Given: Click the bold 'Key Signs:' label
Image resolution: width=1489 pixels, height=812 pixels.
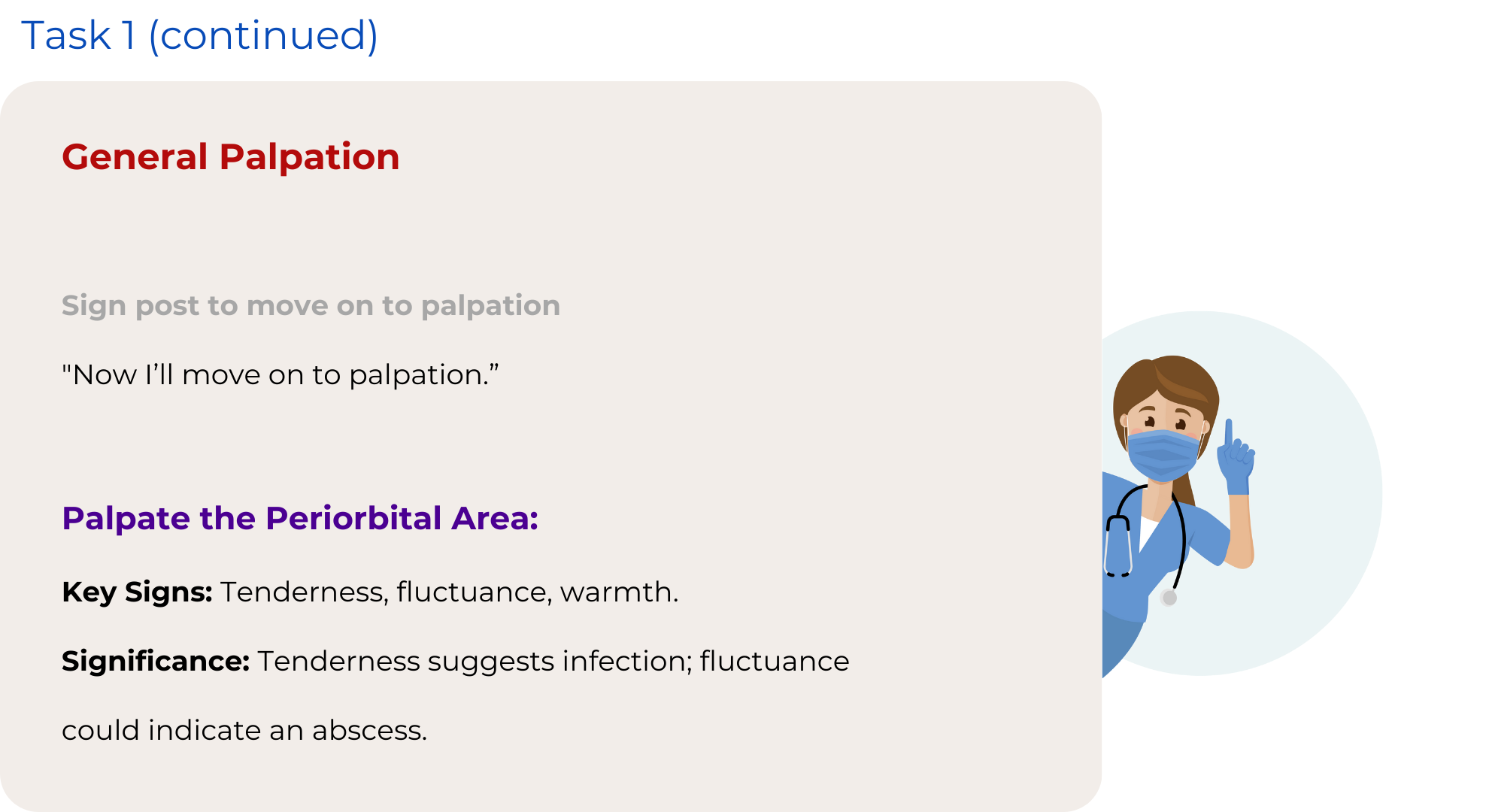Looking at the screenshot, I should pos(137,592).
